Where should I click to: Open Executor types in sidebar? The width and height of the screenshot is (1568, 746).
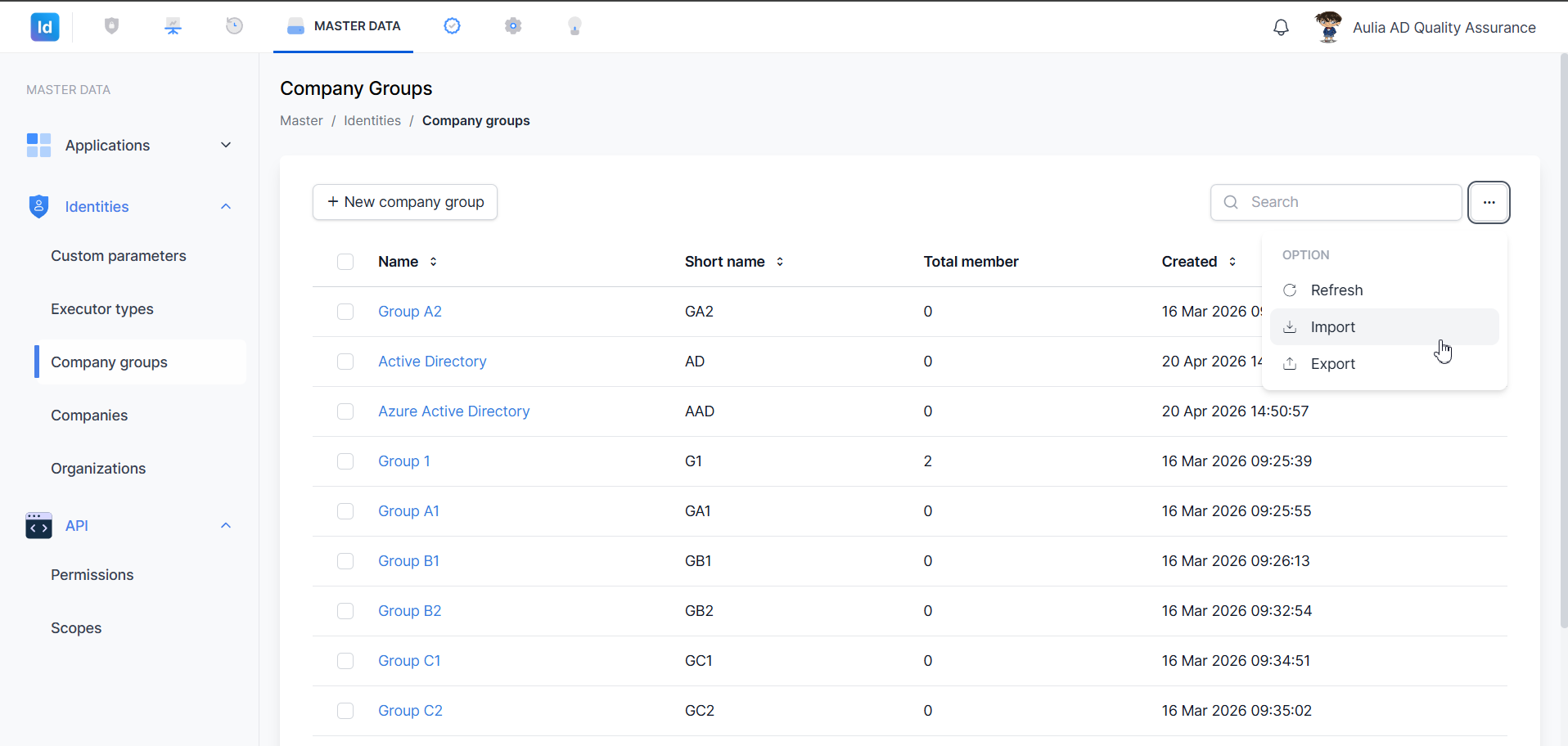(102, 309)
